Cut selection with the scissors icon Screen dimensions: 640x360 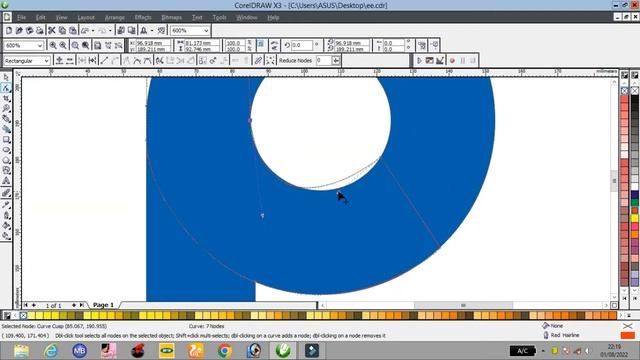coord(52,31)
